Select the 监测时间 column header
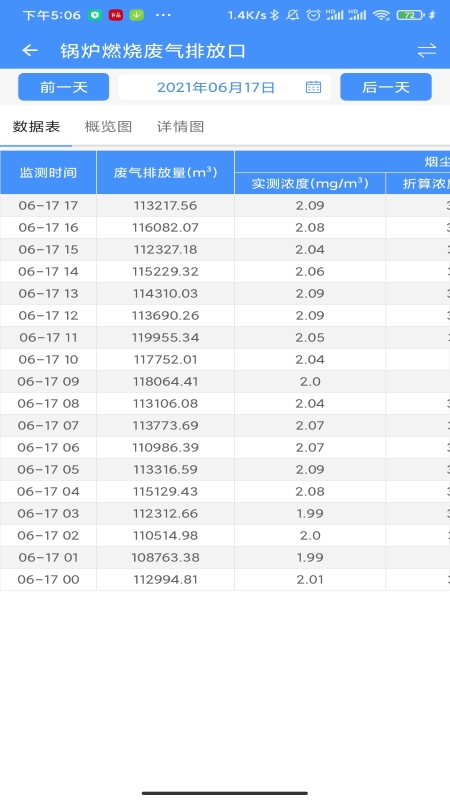The width and height of the screenshot is (450, 800). point(48,172)
